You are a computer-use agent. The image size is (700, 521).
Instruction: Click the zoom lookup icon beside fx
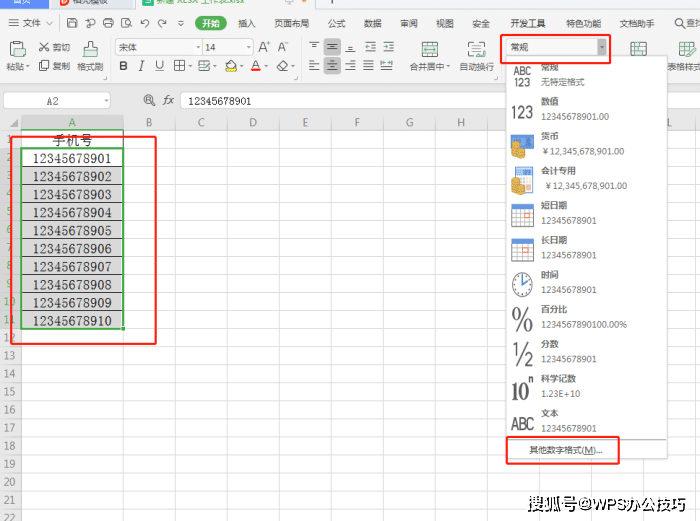pyautogui.click(x=149, y=100)
